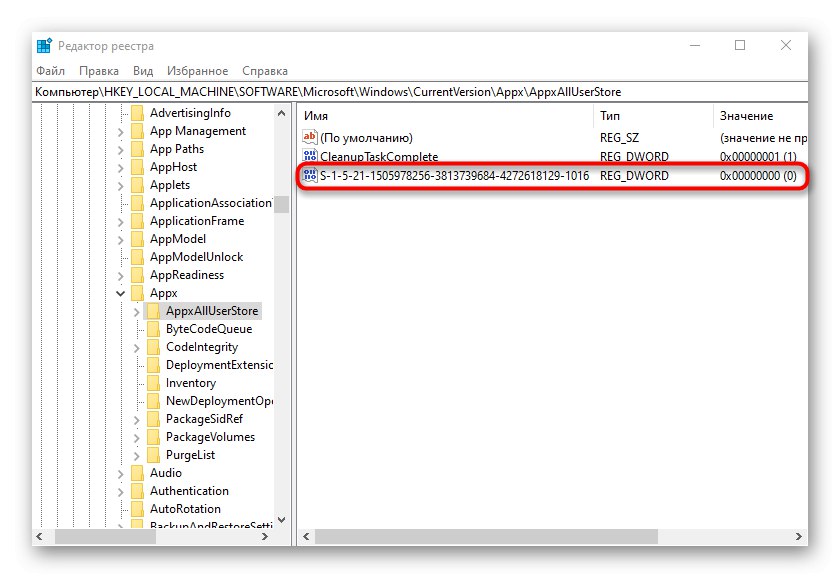
Task: Open the Справка menu
Action: [x=265, y=71]
